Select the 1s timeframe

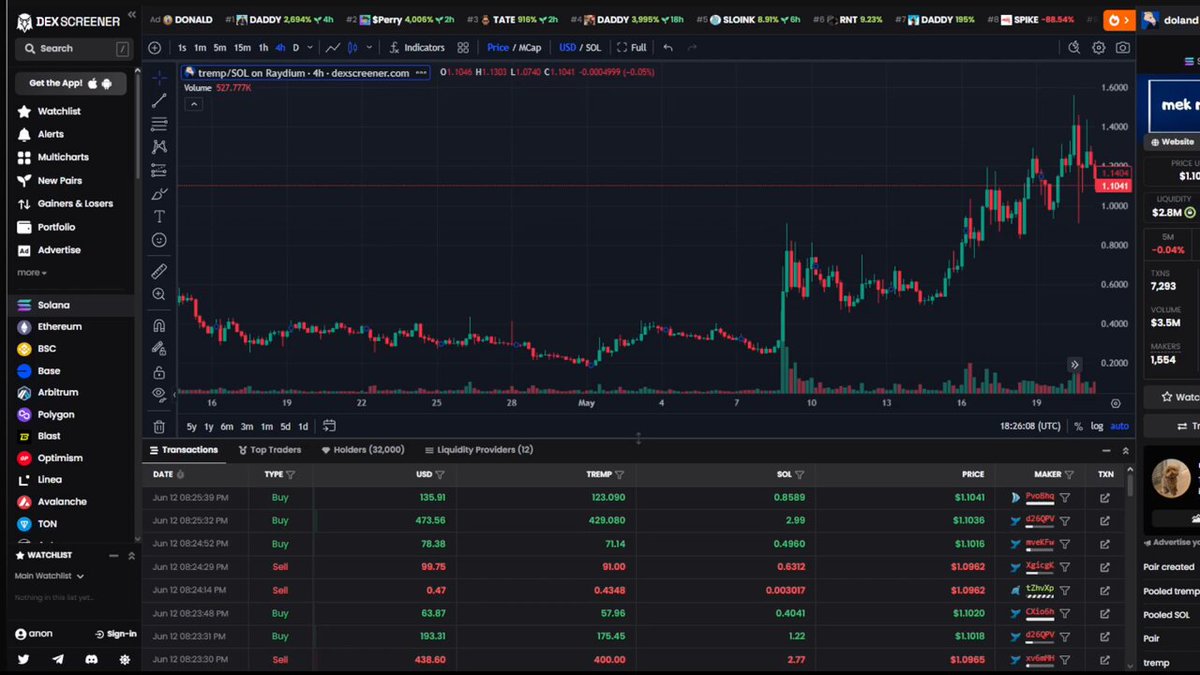tap(182, 47)
